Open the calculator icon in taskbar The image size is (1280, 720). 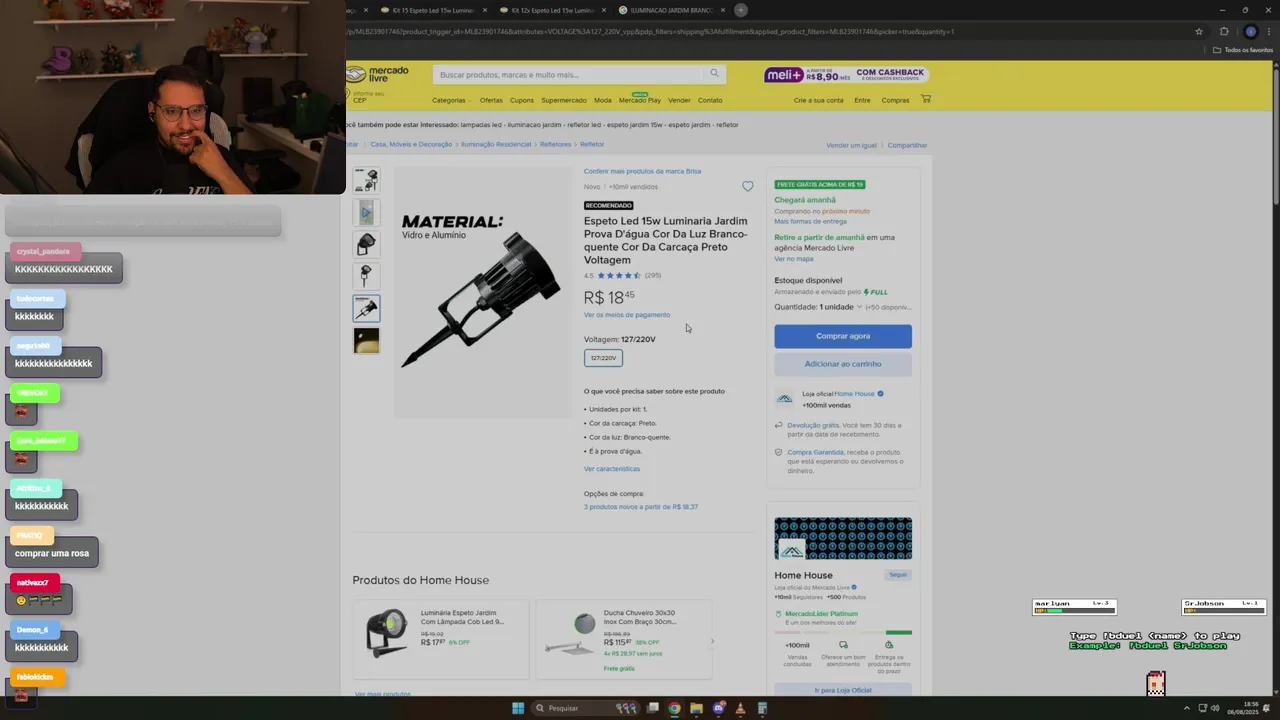[762, 708]
